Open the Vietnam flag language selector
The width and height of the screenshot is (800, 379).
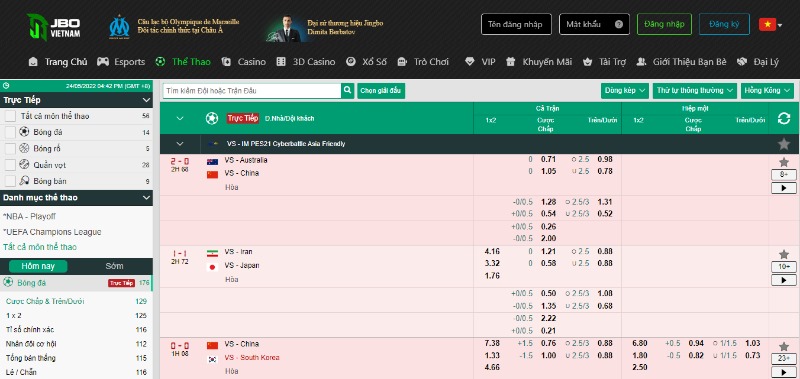[770, 24]
